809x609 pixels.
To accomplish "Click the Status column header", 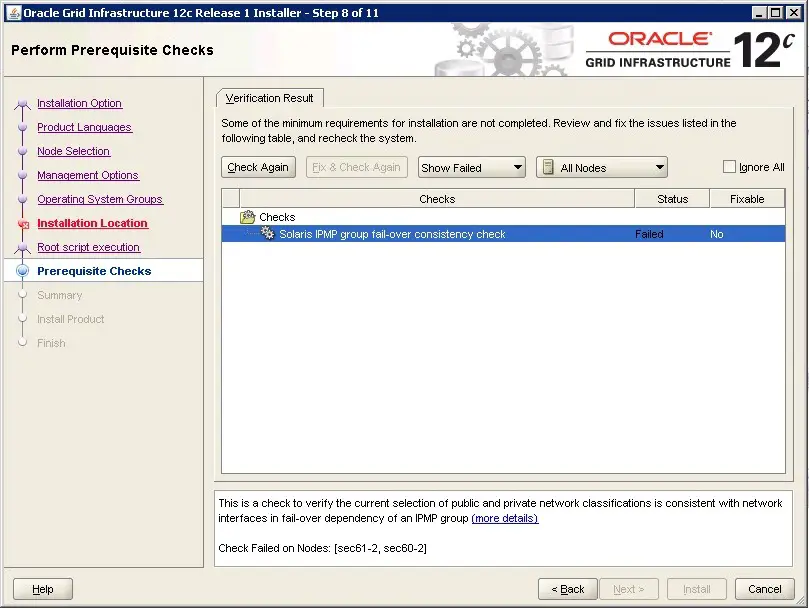I will 672,199.
